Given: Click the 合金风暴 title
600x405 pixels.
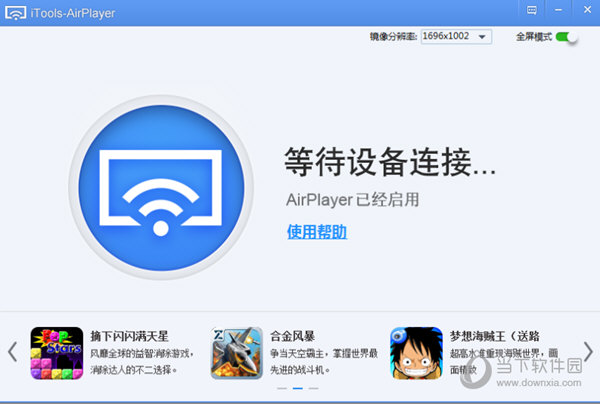Looking at the screenshot, I should click(292, 336).
